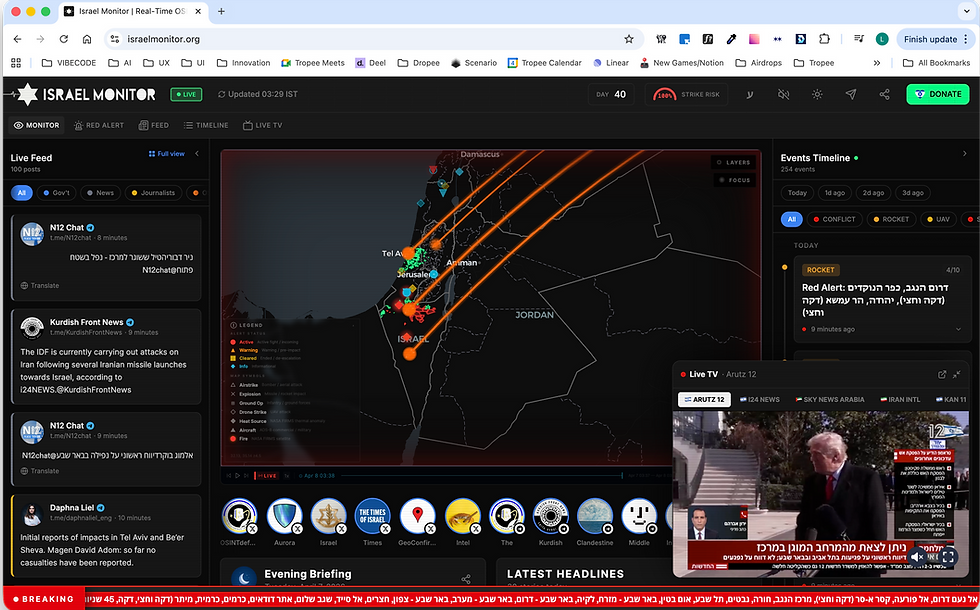This screenshot has width=980, height=610.
Task: Filter Live Feed by Journalists
Action: pyautogui.click(x=153, y=193)
